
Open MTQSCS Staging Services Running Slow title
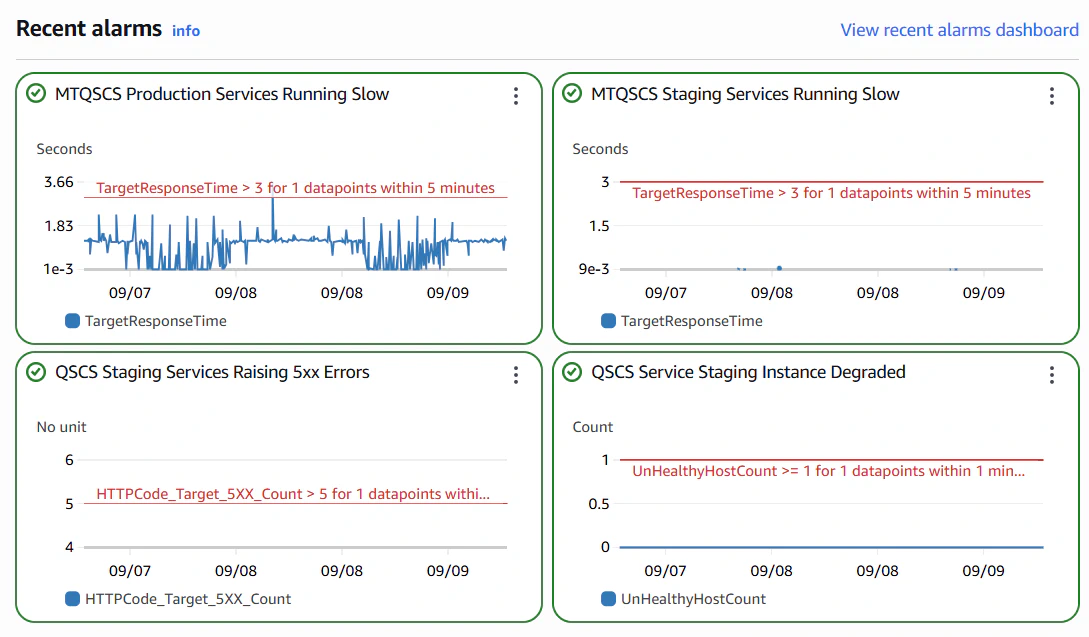pos(745,94)
